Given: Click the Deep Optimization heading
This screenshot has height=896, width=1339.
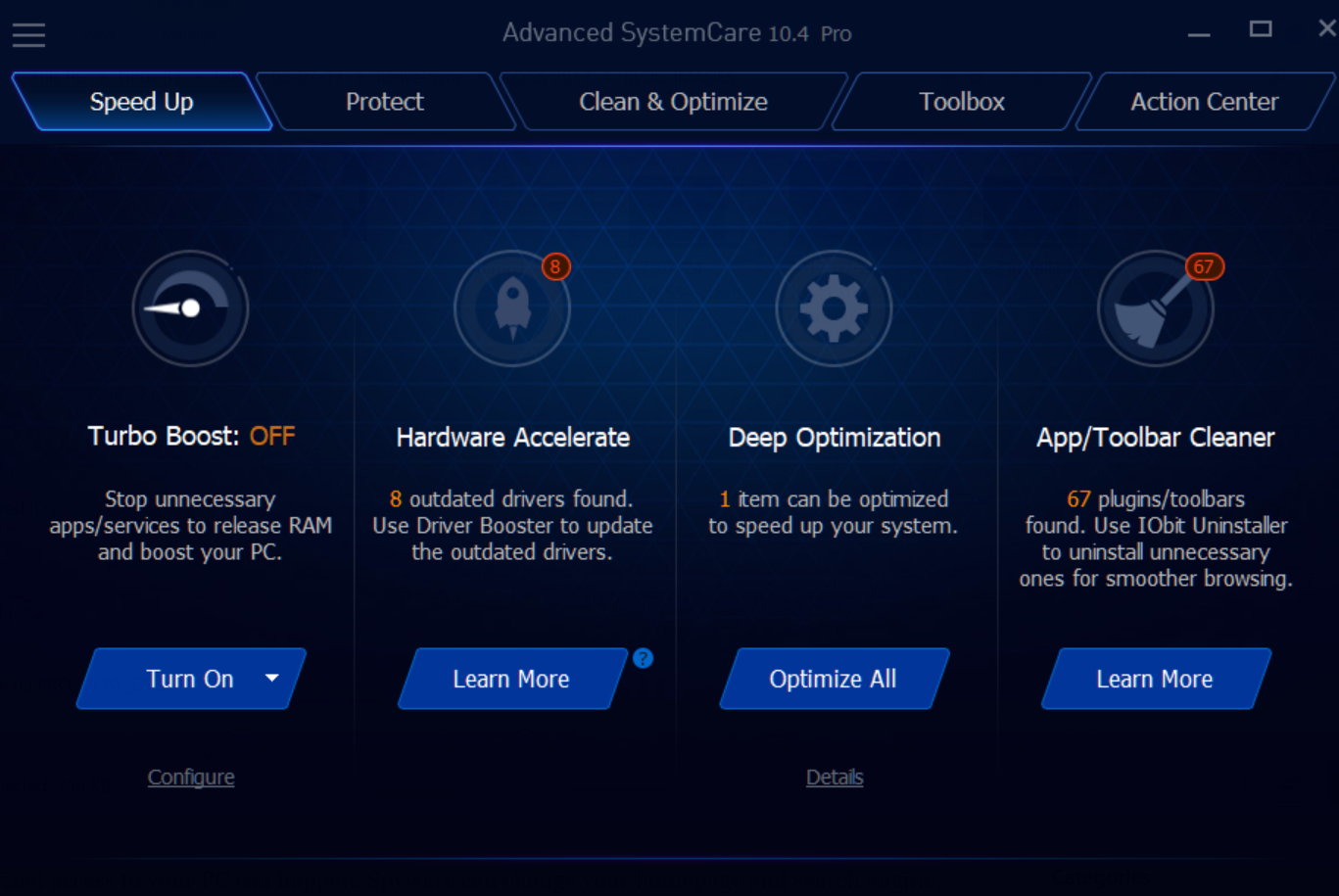Looking at the screenshot, I should tap(835, 438).
